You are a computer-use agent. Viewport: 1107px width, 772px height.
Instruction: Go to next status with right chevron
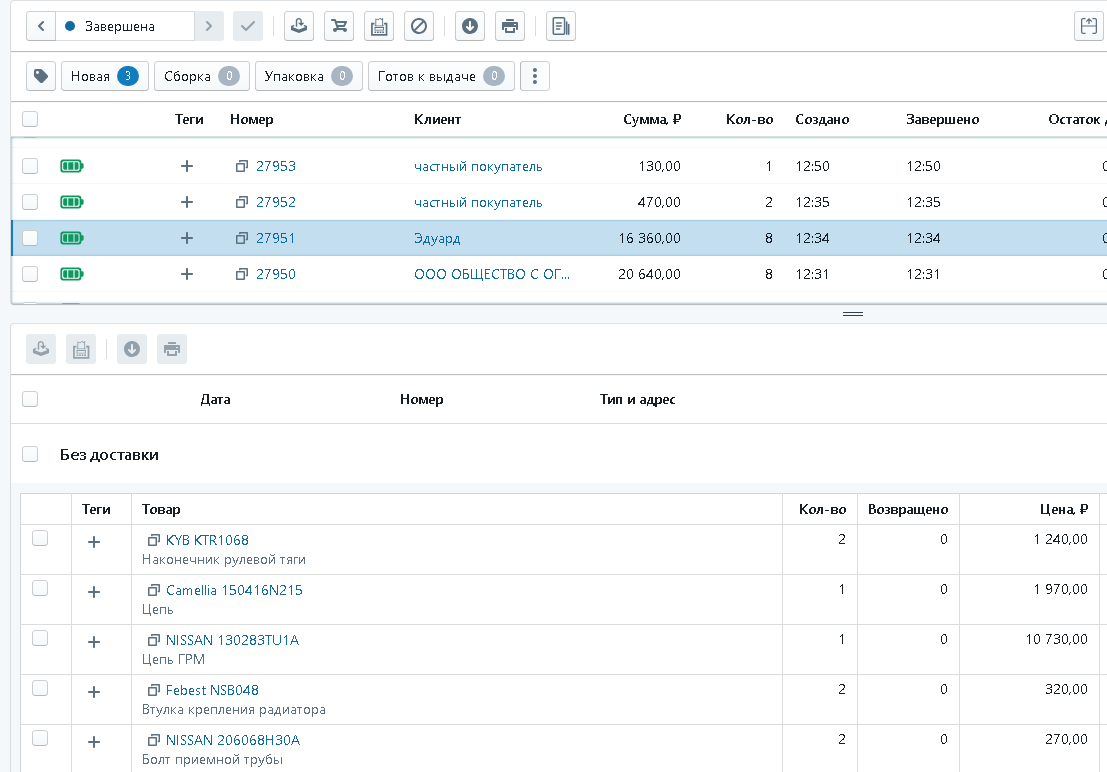tap(209, 27)
